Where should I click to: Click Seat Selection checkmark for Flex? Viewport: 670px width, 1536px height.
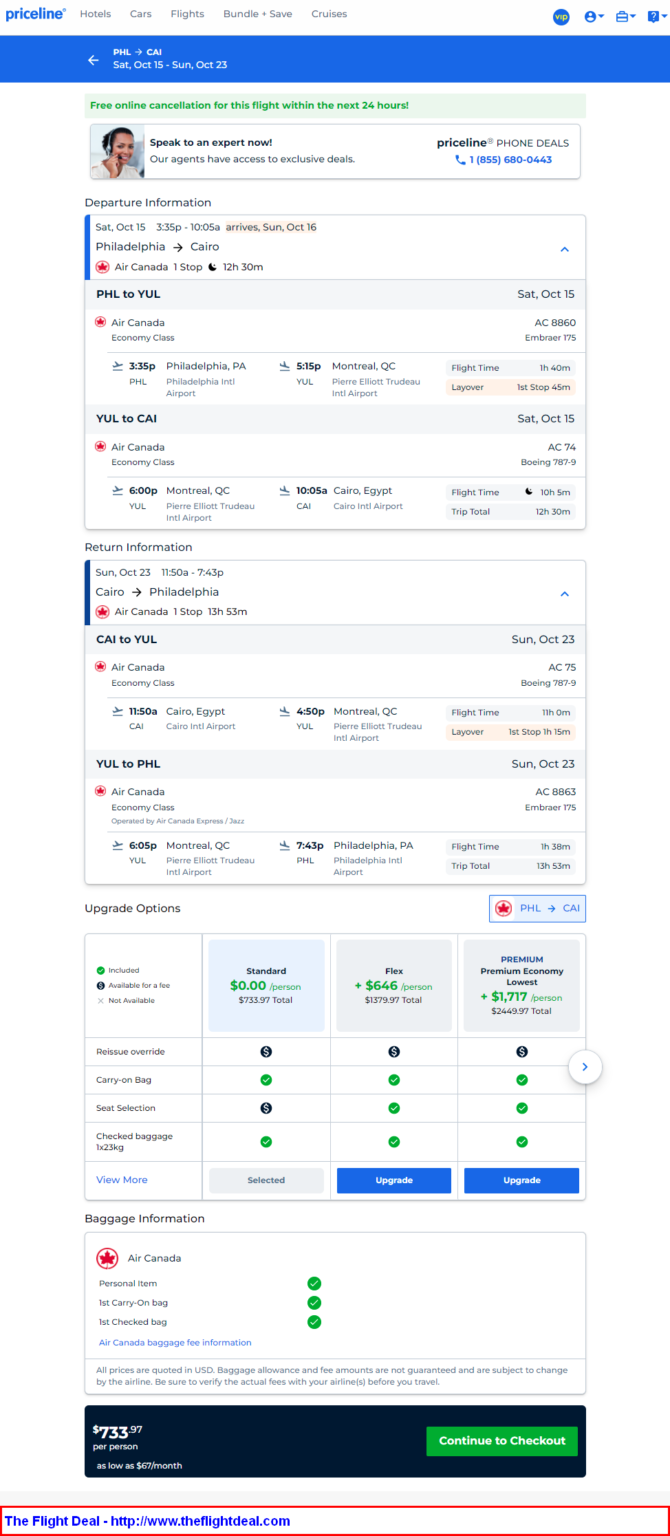(394, 1108)
